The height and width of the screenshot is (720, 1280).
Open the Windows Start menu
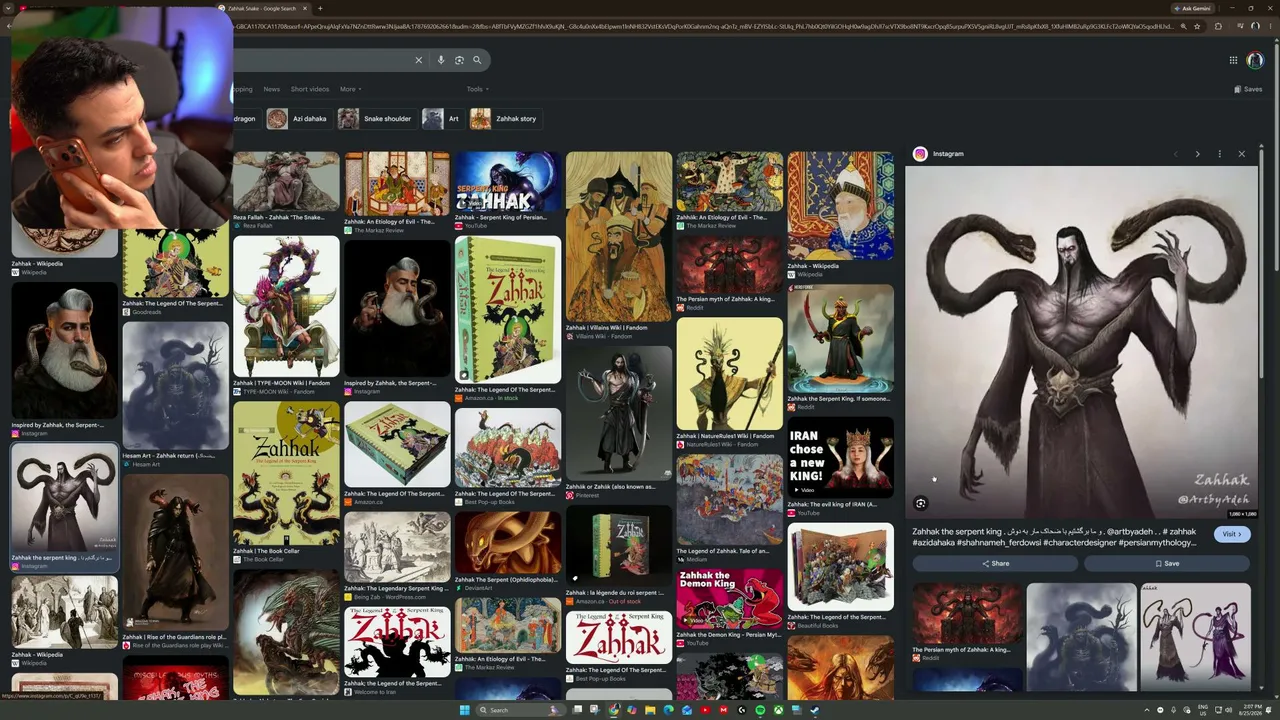coord(464,710)
